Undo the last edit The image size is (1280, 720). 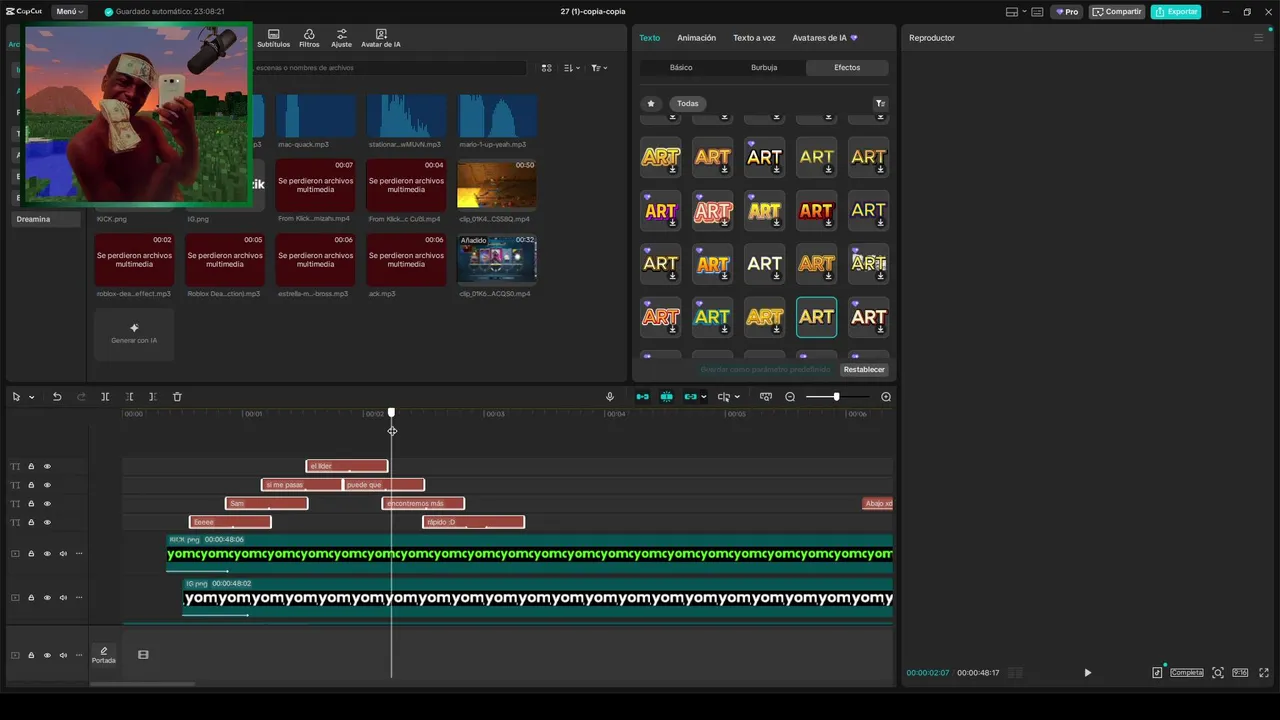[x=57, y=397]
